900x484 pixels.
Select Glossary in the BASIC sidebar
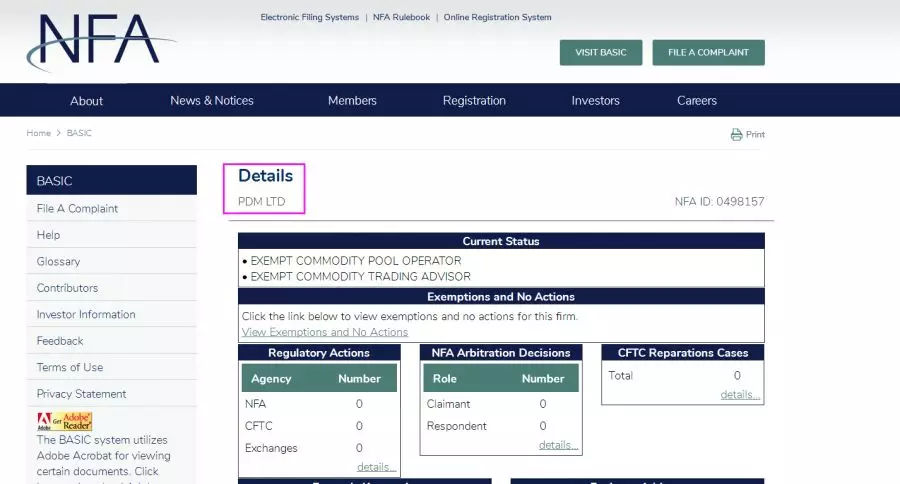tap(58, 262)
